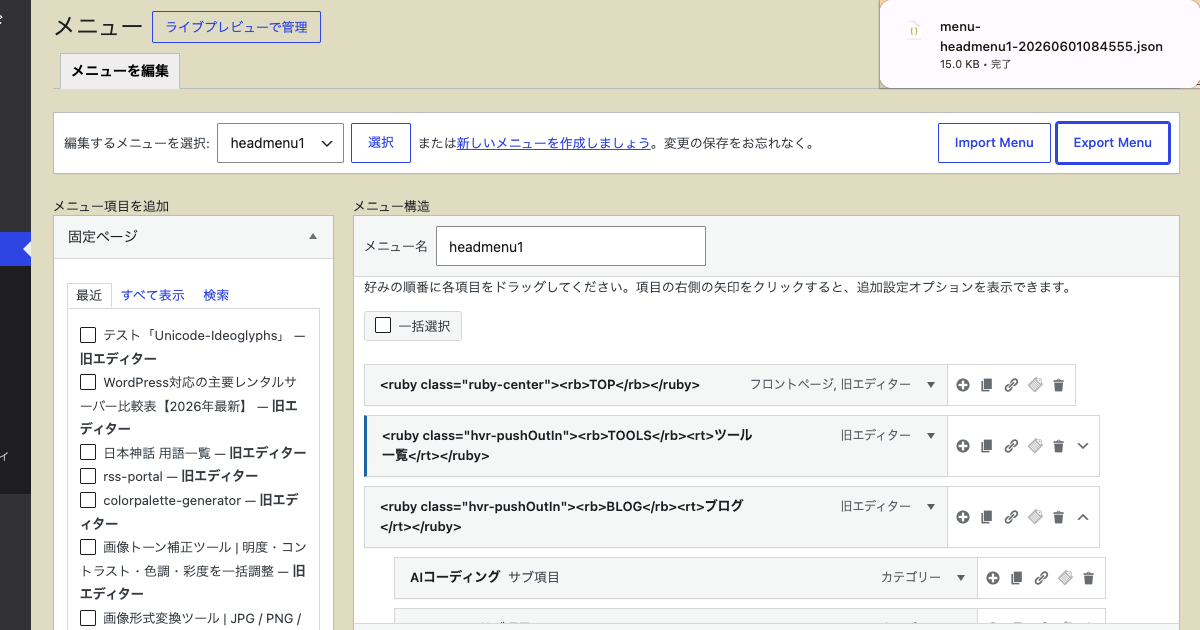Switch to the メニューを編集 tab
Image resolution: width=1200 pixels, height=630 pixels.
tap(120, 71)
